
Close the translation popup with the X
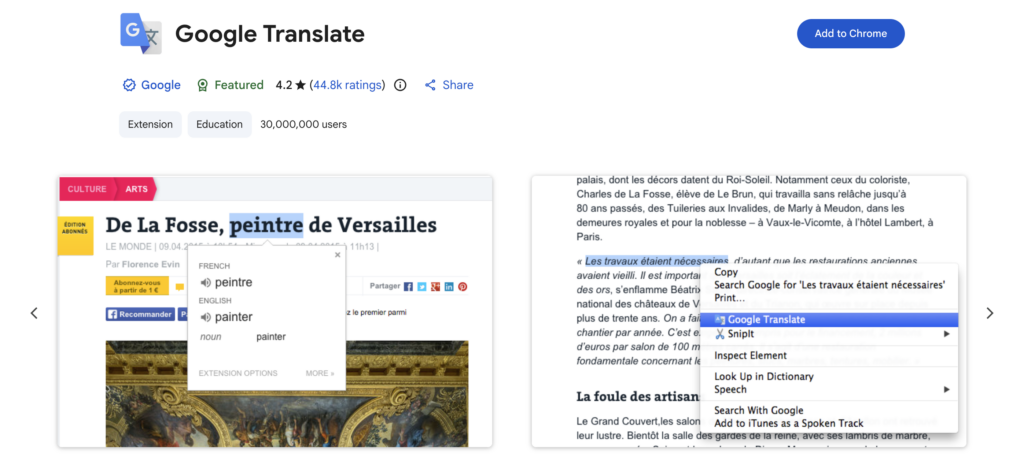[x=338, y=255]
